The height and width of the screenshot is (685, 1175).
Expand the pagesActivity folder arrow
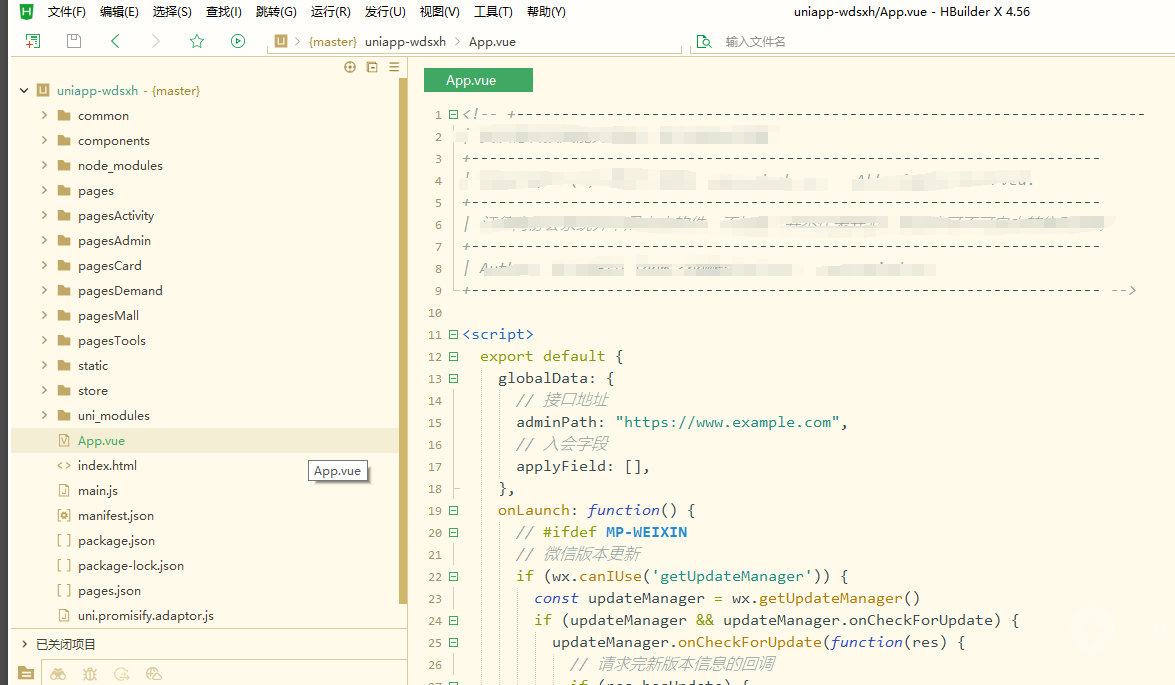[x=44, y=215]
